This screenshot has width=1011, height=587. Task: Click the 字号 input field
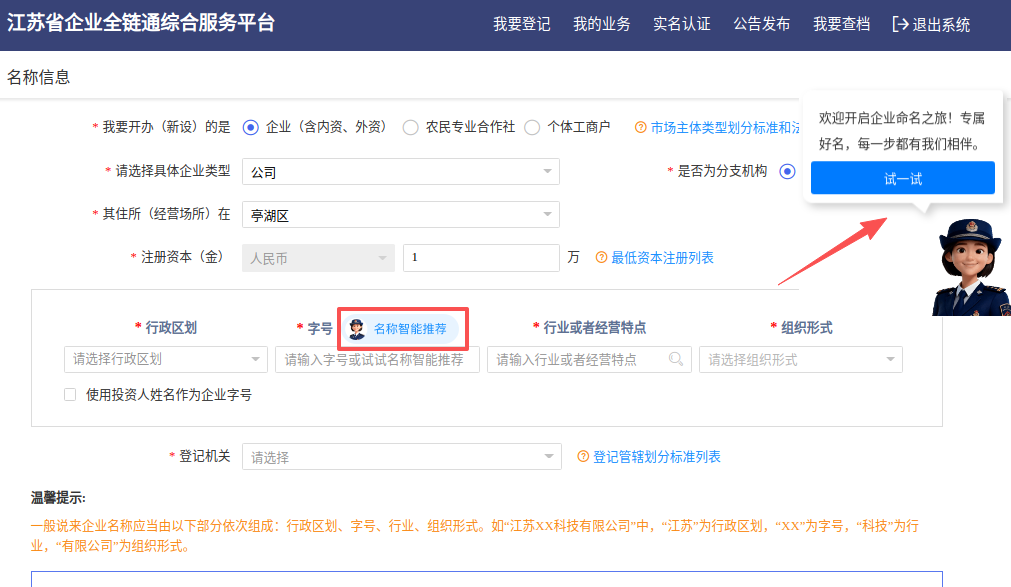click(x=377, y=359)
